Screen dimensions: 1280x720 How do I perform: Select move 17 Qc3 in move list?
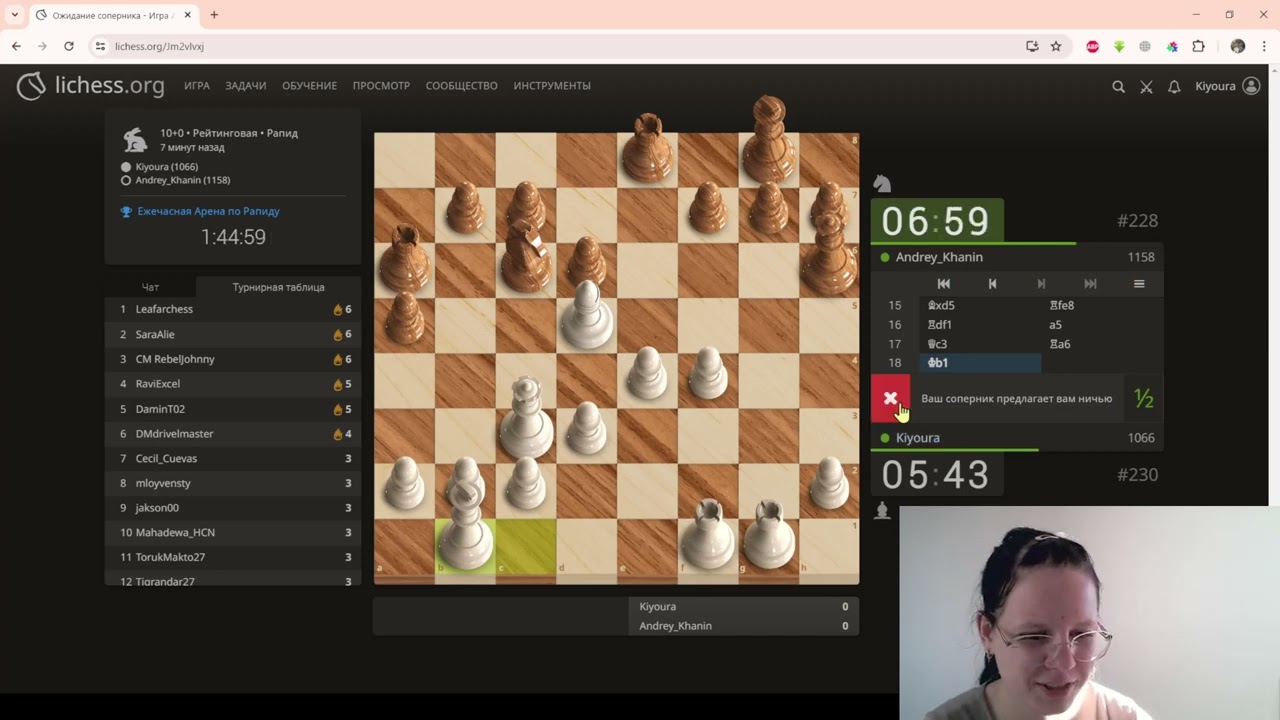click(979, 344)
